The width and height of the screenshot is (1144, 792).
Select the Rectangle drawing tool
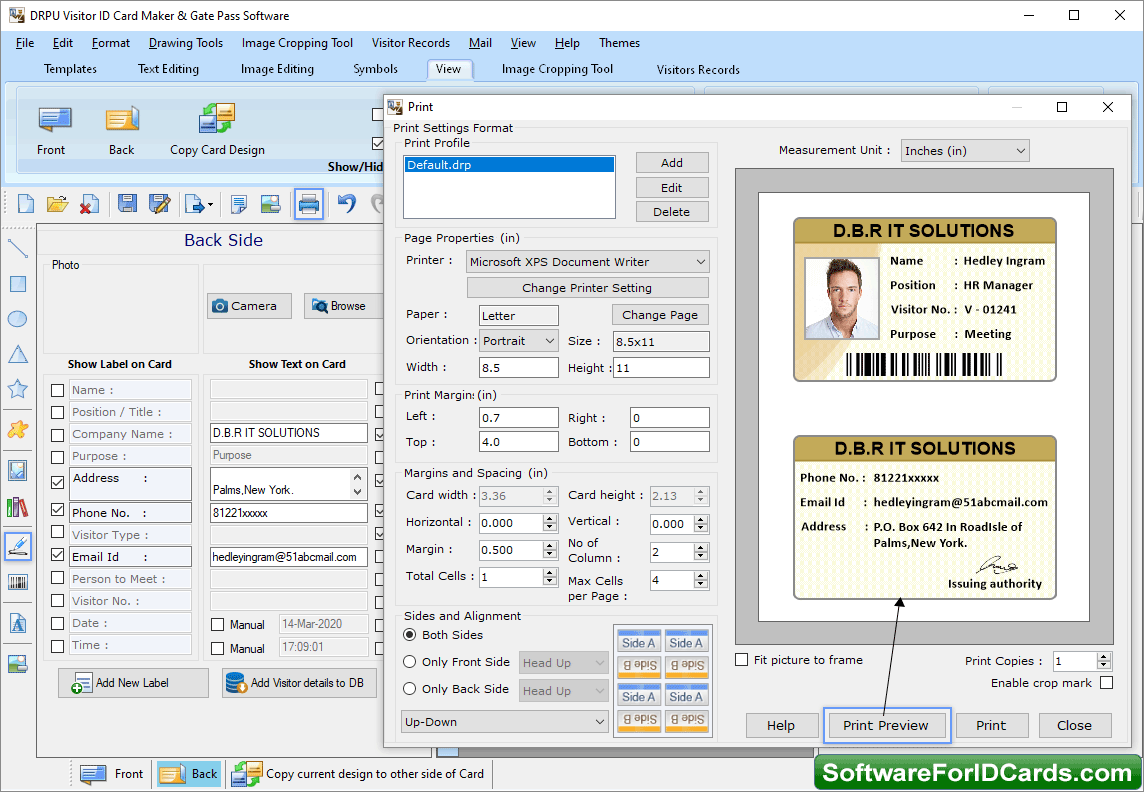tap(18, 284)
